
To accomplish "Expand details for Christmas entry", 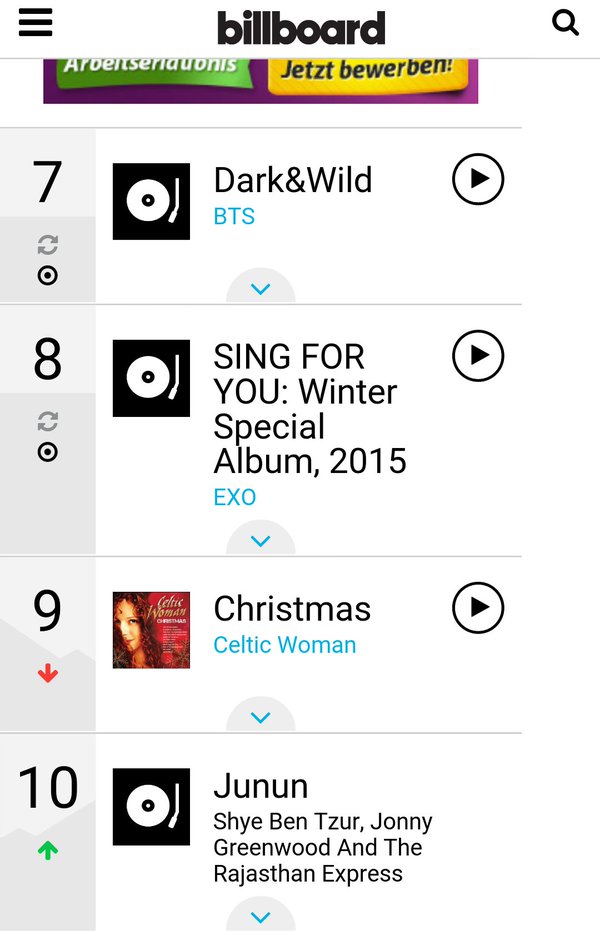I will coord(260,717).
